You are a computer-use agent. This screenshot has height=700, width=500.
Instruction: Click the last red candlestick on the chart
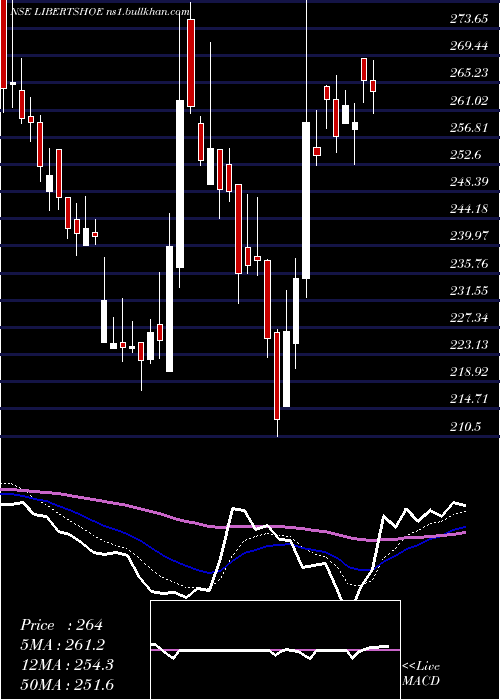pos(373,86)
